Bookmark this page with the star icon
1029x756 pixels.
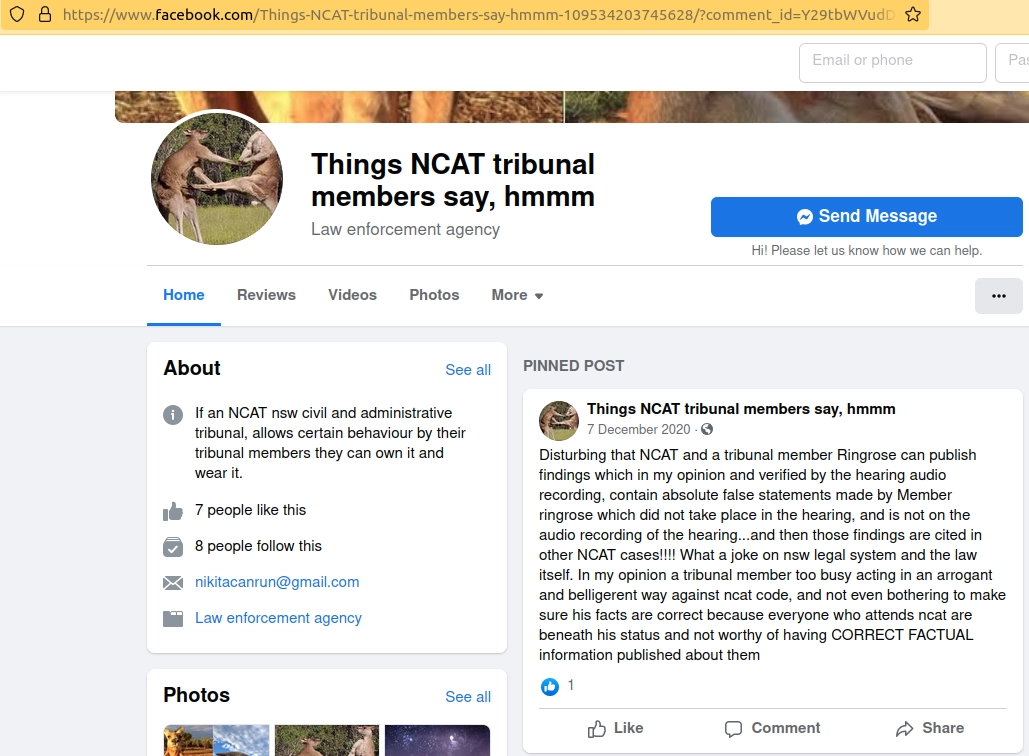click(913, 14)
